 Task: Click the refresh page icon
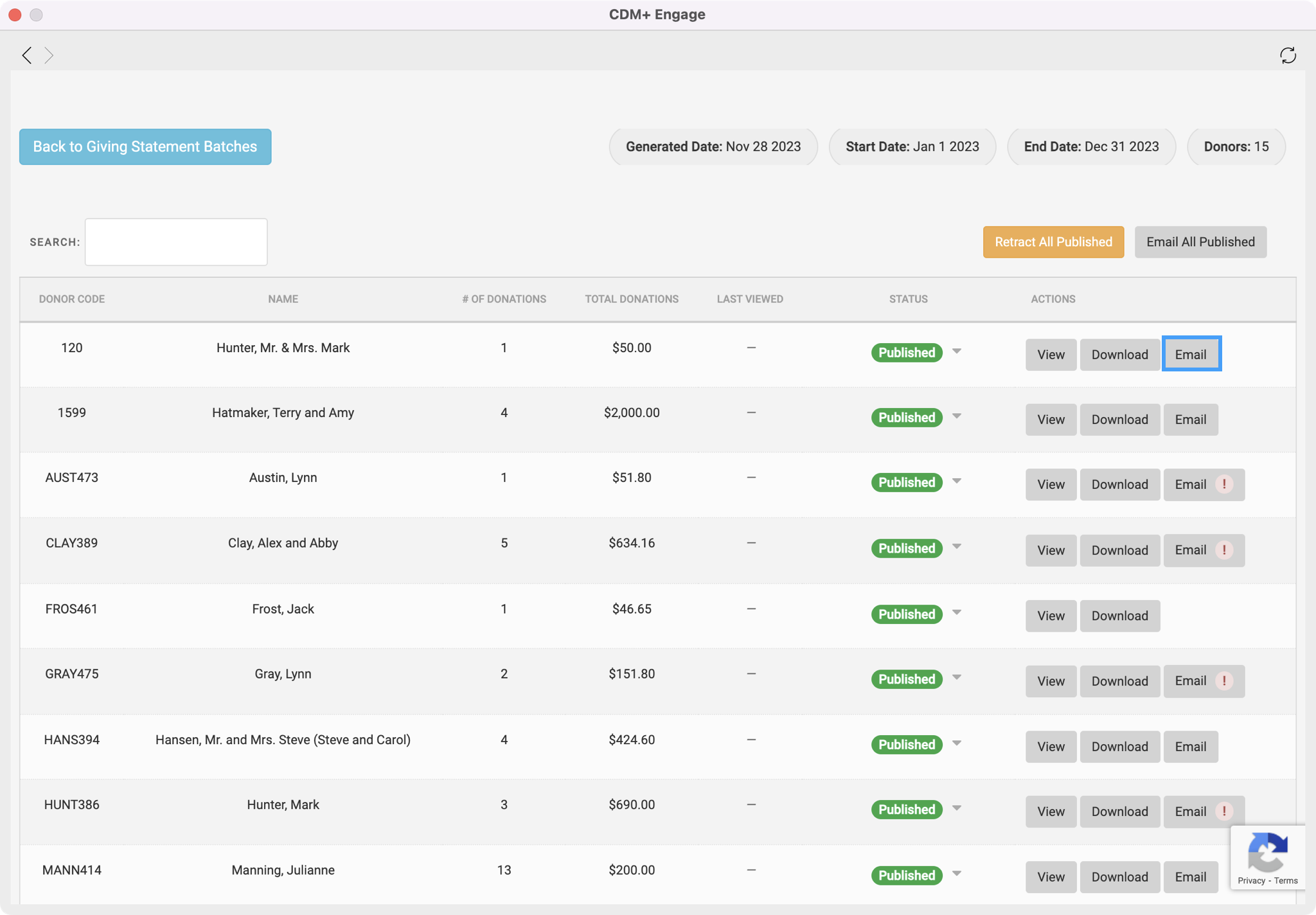[x=1288, y=55]
